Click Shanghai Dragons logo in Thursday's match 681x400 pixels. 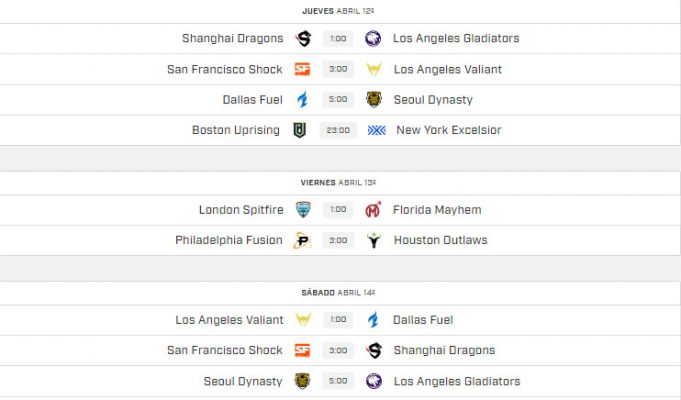[303, 39]
